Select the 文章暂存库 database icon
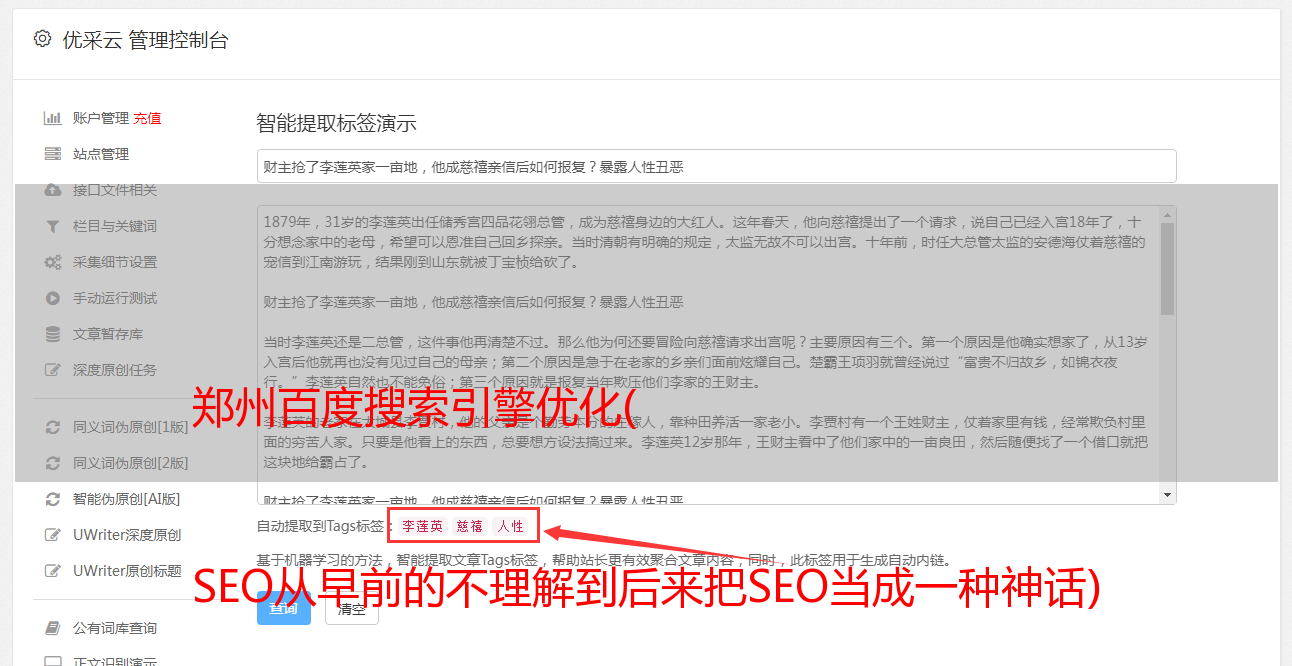Viewport: 1292px width, 666px height. 53,334
